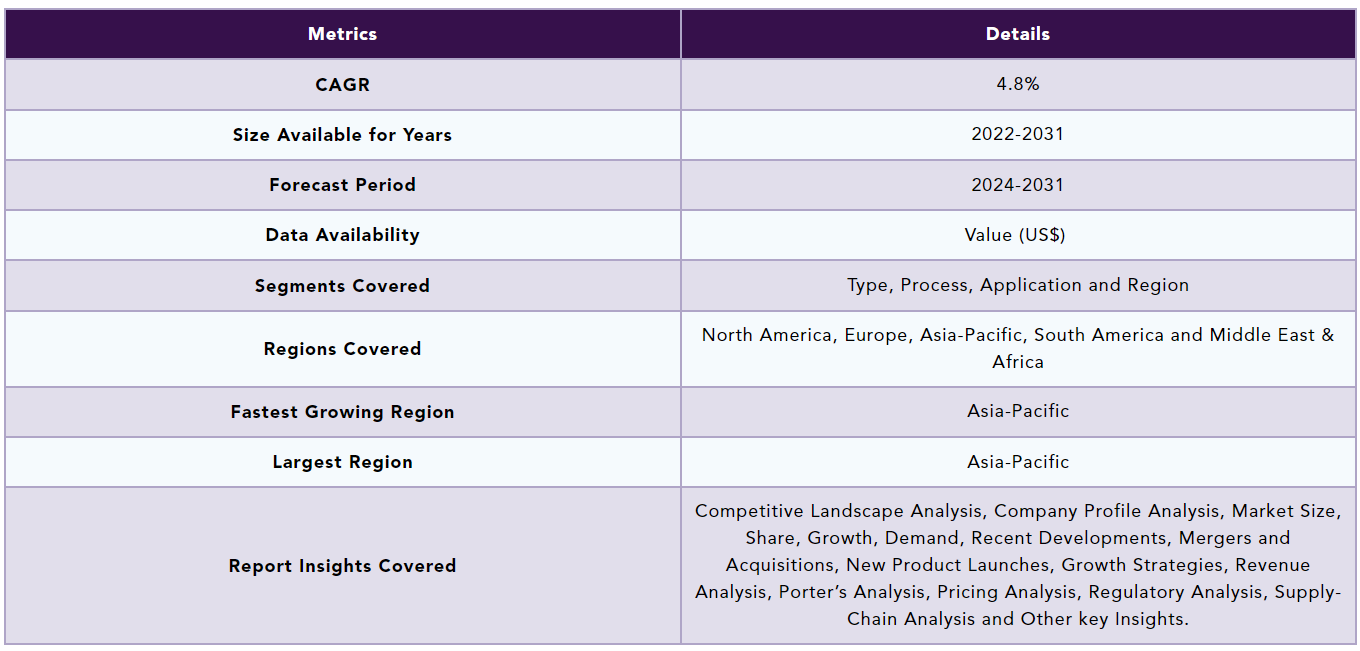The image size is (1360, 651).
Task: Select the Fastest Growing Region label
Action: coord(342,412)
